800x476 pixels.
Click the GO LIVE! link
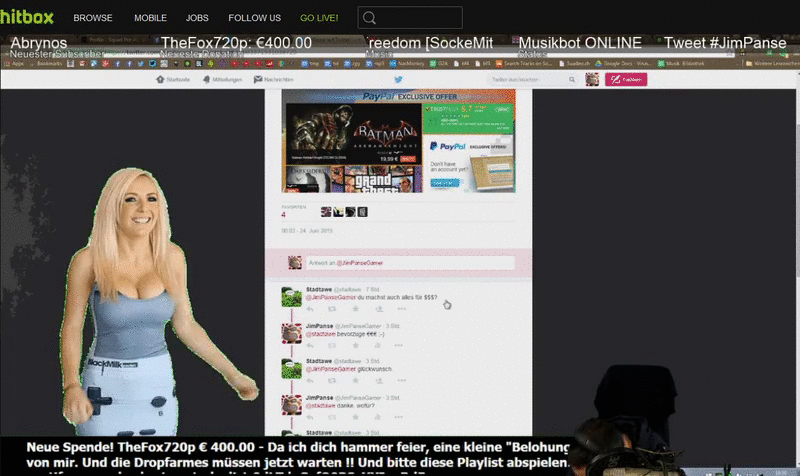pos(319,18)
